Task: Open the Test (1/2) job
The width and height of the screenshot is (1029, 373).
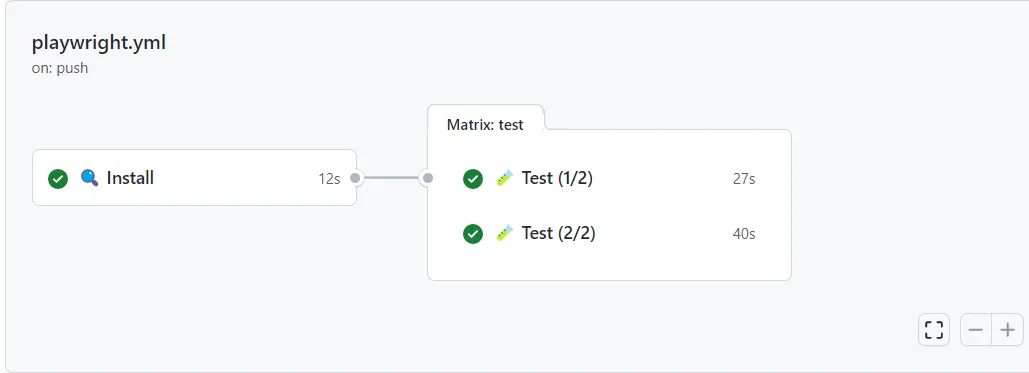Action: click(609, 179)
